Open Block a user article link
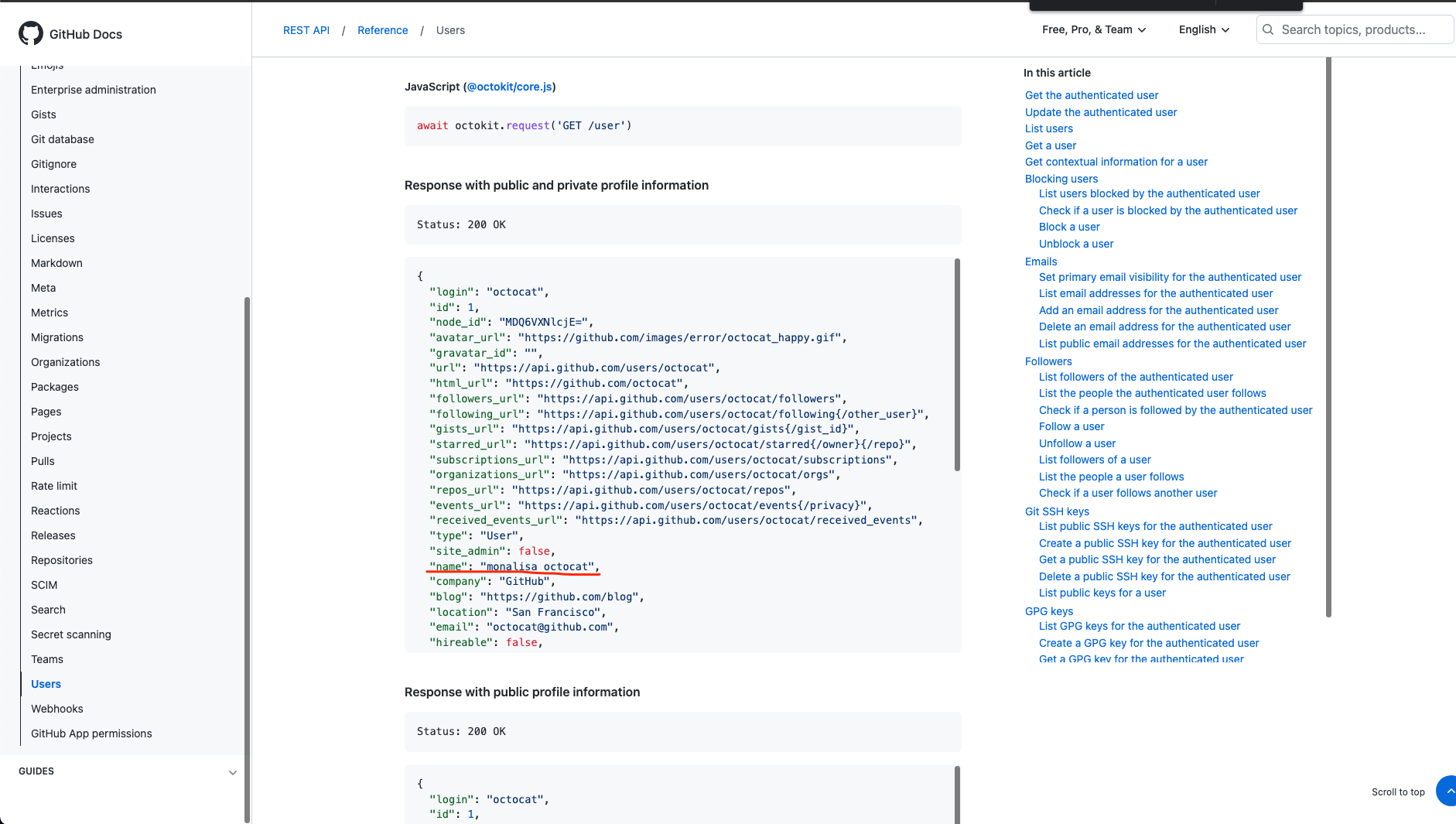Screen dimensions: 1456x824 [1068, 227]
